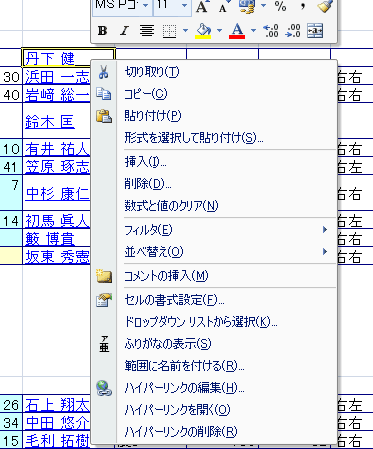
Task: Toggle Bold in the mini toolbar
Action: coord(103,31)
